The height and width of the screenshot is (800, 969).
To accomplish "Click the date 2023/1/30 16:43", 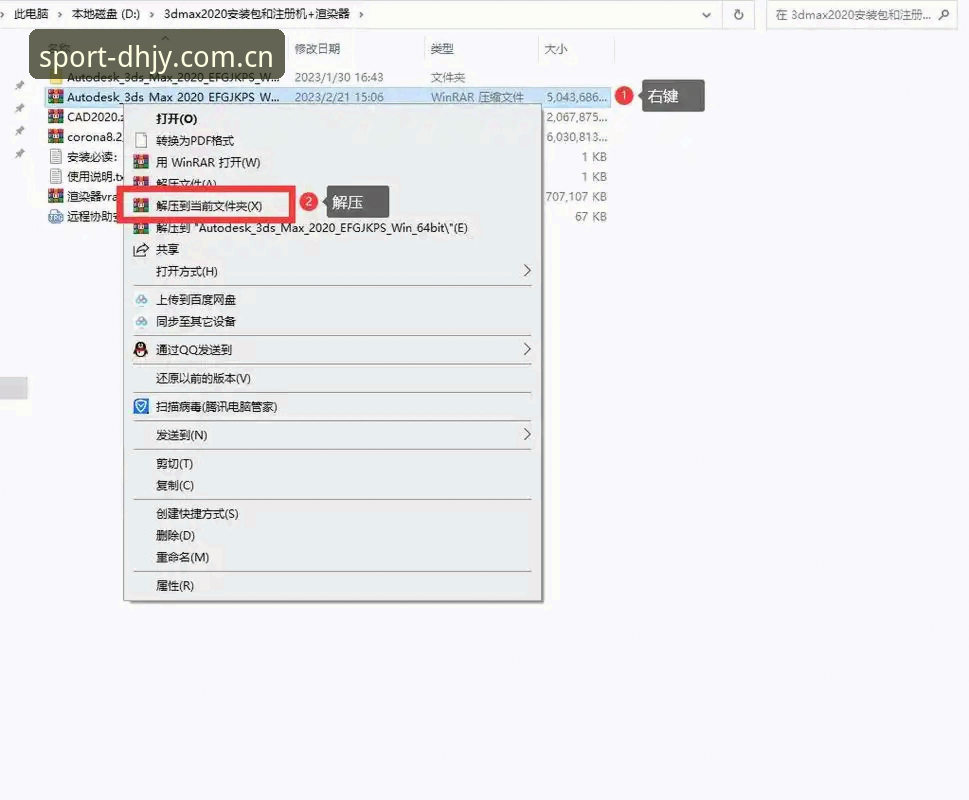I will [339, 77].
